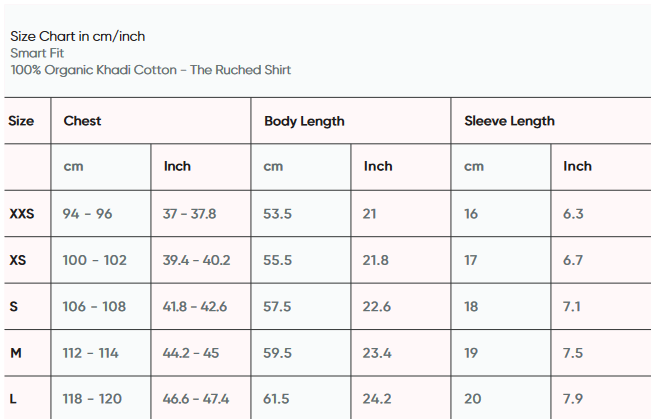
Task: Select the body length cell 57.5
Action: click(277, 307)
